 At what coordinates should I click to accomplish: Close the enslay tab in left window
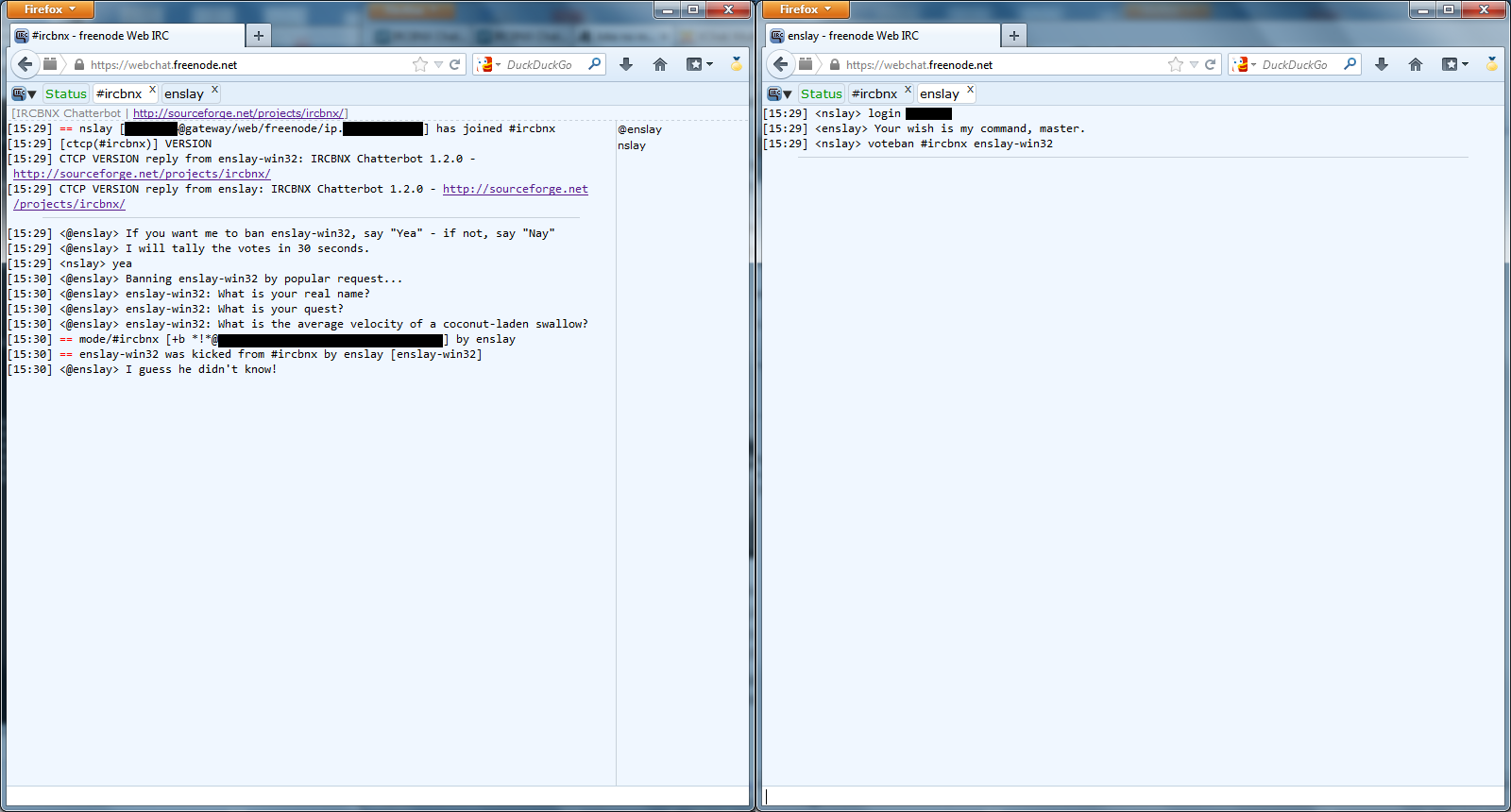[214, 90]
